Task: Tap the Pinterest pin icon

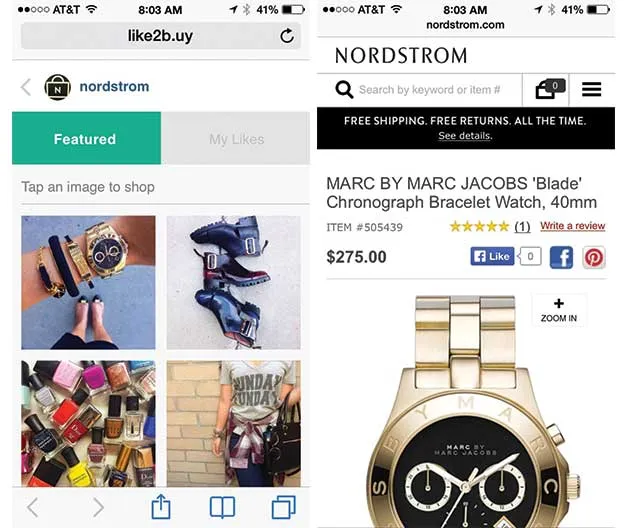Action: [594, 257]
